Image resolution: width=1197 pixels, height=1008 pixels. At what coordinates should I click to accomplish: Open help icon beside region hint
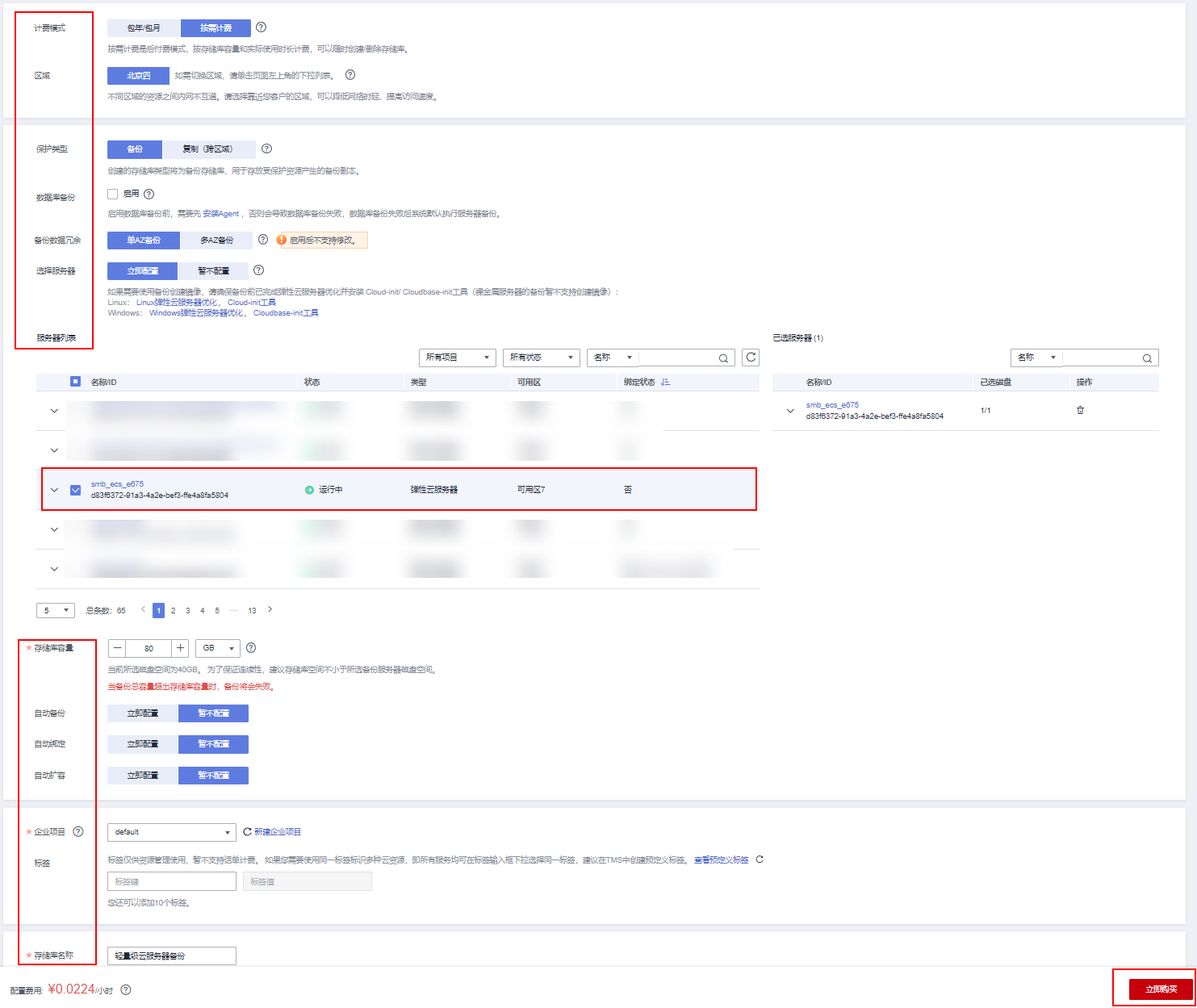click(x=350, y=75)
